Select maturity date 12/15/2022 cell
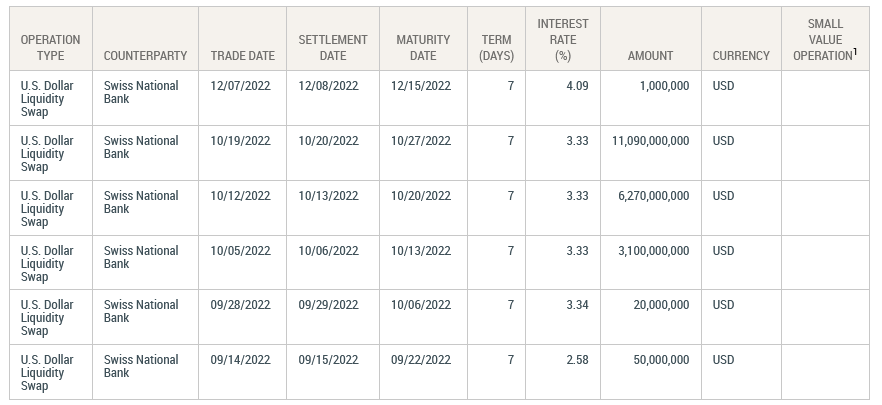882x405 pixels. [x=423, y=98]
